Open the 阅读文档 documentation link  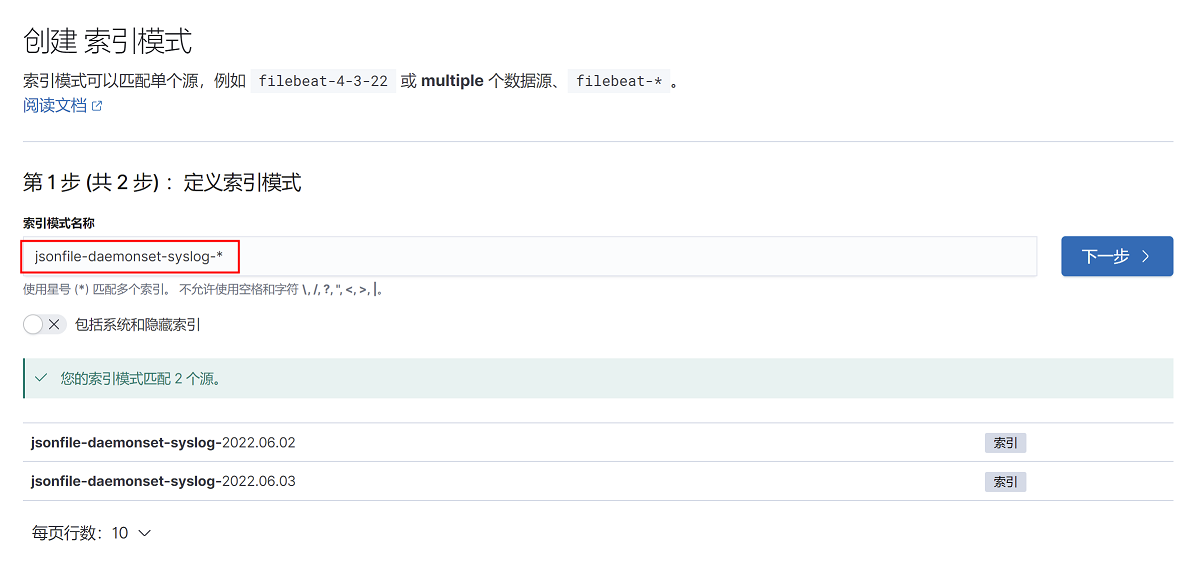[x=55, y=105]
